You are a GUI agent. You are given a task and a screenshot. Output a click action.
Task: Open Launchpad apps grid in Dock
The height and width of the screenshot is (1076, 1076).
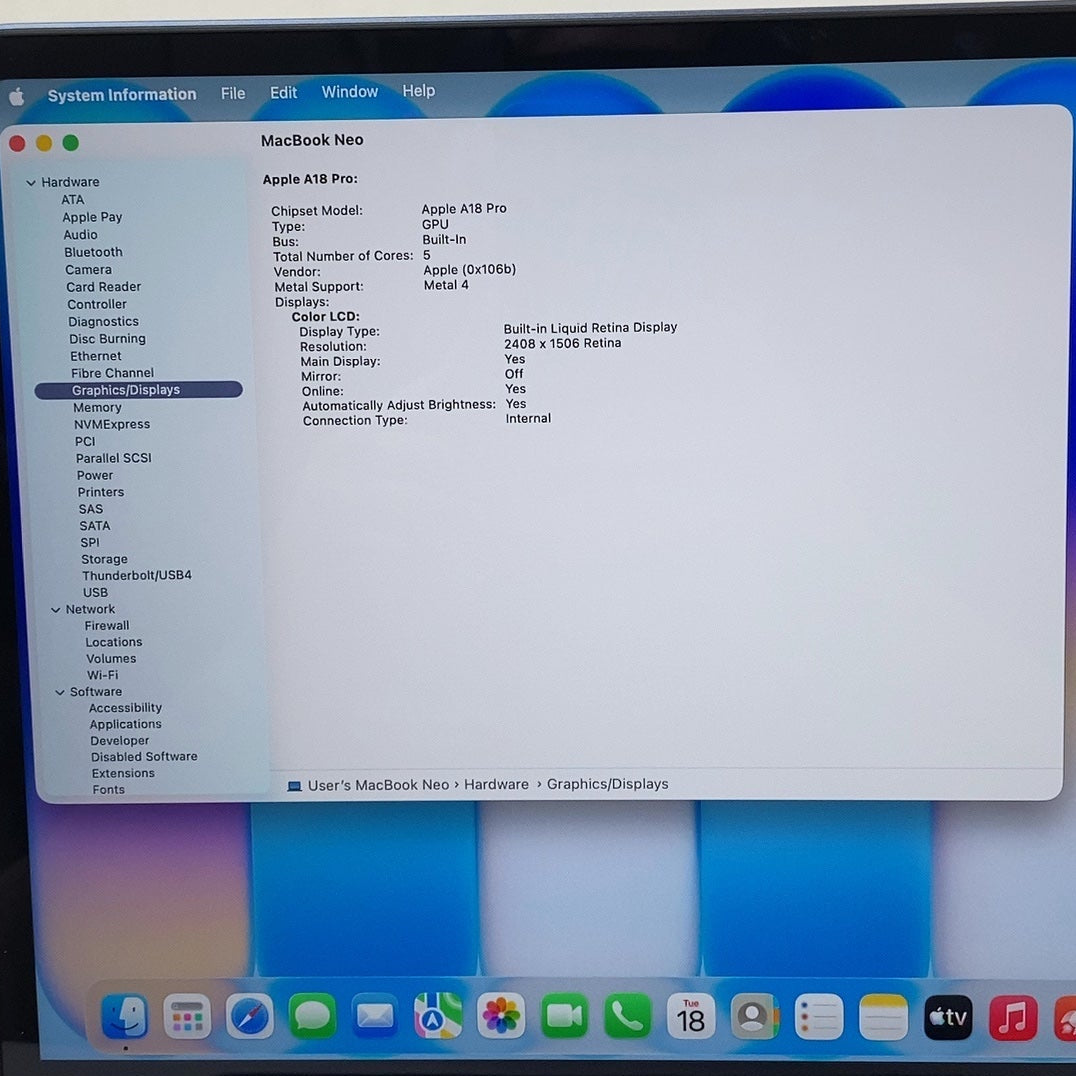click(x=187, y=1016)
